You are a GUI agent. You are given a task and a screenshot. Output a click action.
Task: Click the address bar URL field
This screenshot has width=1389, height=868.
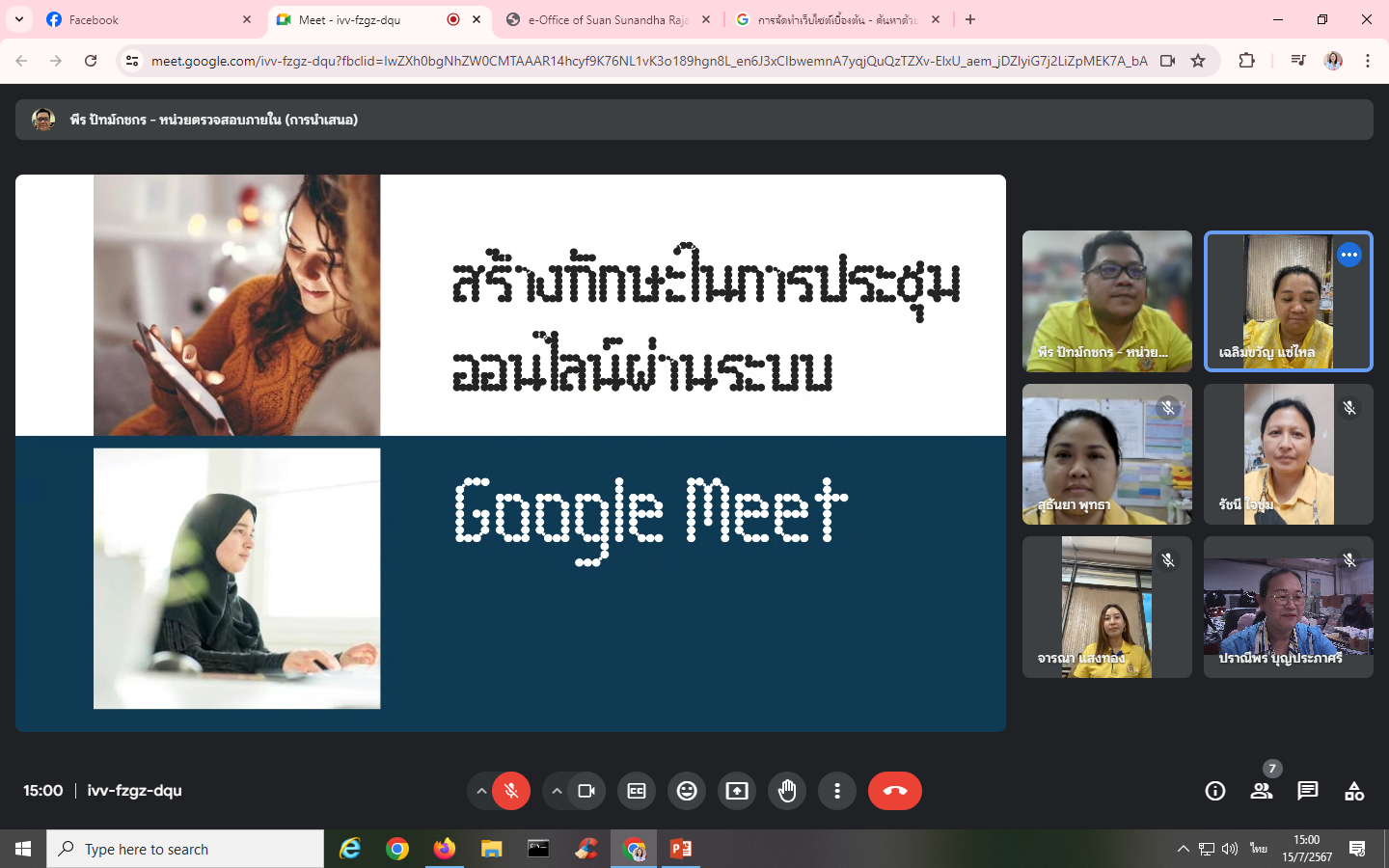[x=648, y=61]
